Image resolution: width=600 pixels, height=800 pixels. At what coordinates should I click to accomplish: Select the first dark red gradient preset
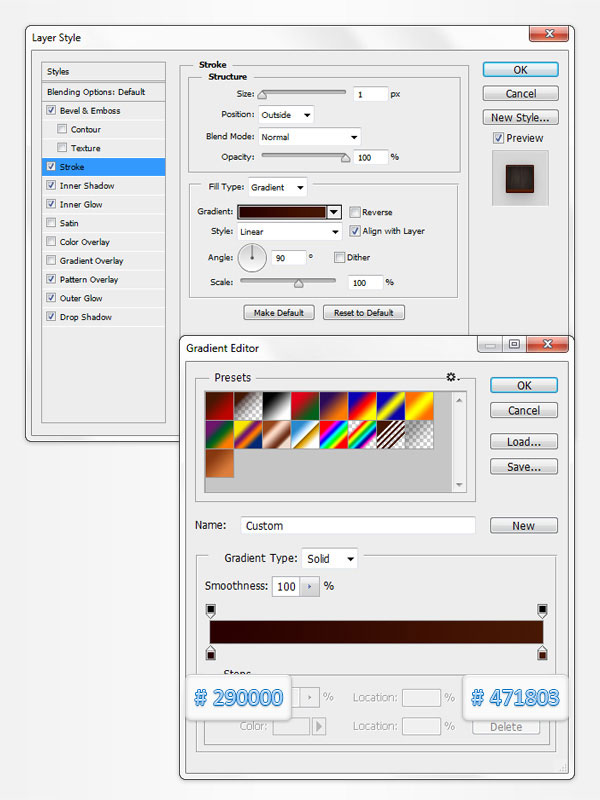tap(219, 406)
